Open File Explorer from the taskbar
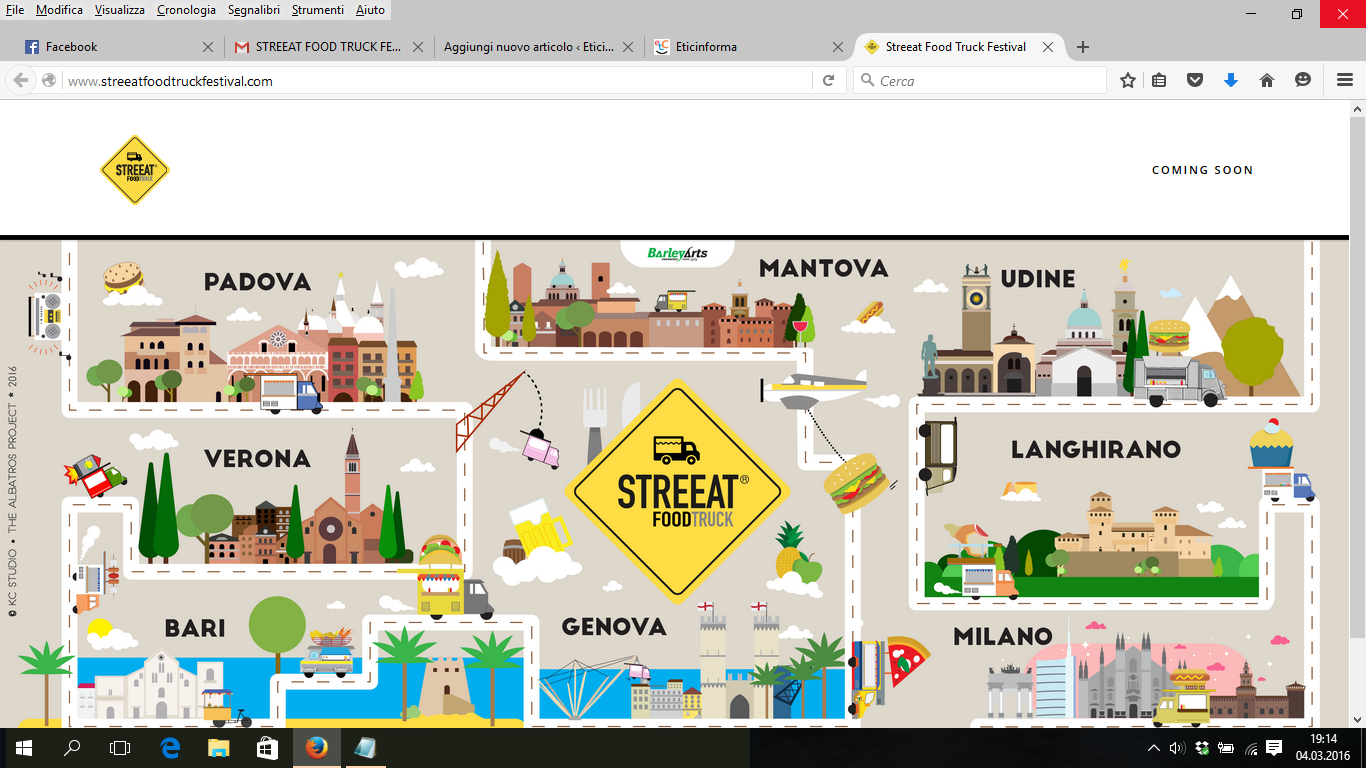Image resolution: width=1366 pixels, height=768 pixels. click(218, 747)
